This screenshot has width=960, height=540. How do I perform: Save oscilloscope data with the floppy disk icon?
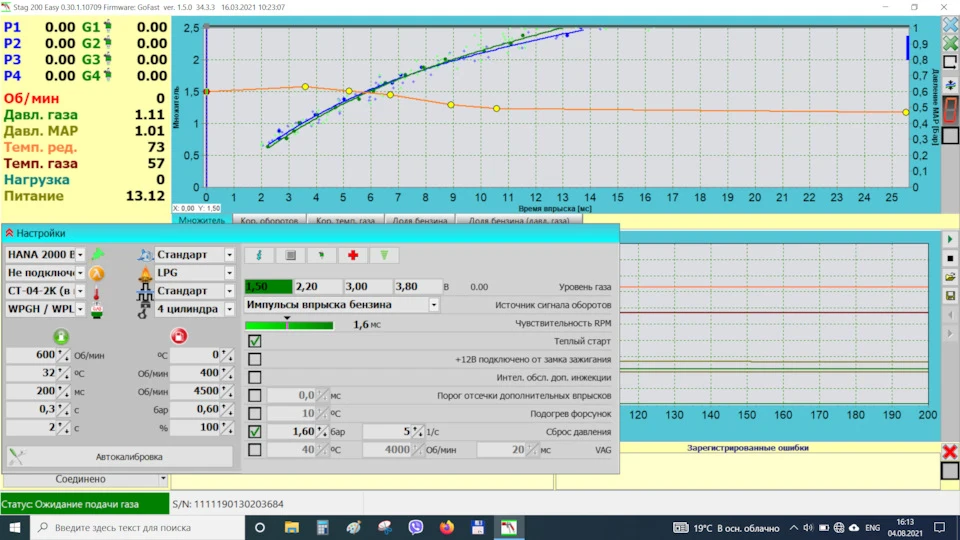point(950,296)
